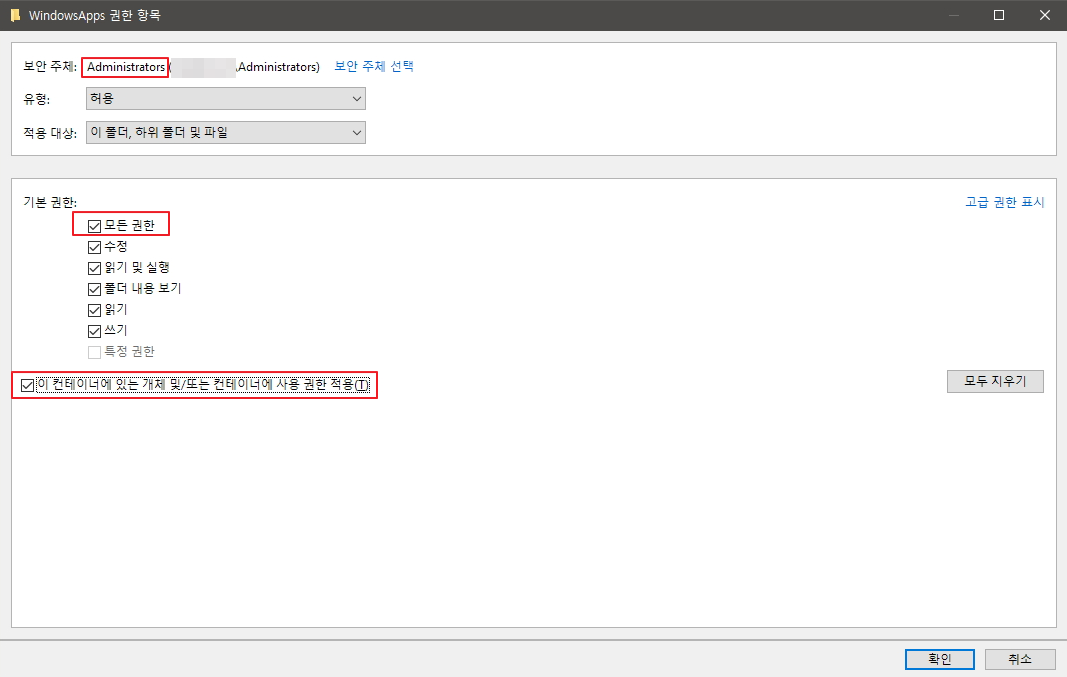1067x677 pixels.
Task: Click the 적용 대상 label
Action: click(x=50, y=133)
